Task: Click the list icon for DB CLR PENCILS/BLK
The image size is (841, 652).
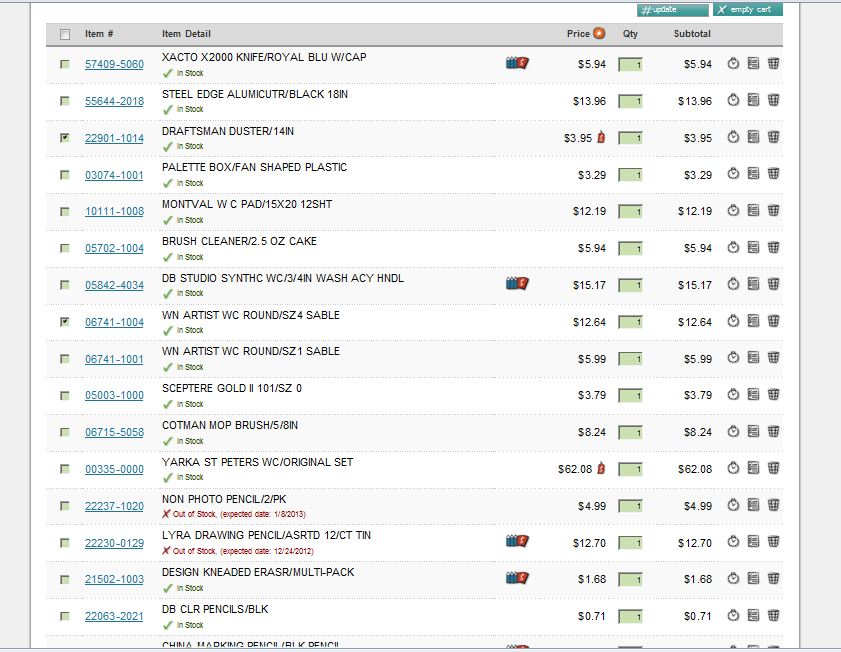Action: click(753, 615)
